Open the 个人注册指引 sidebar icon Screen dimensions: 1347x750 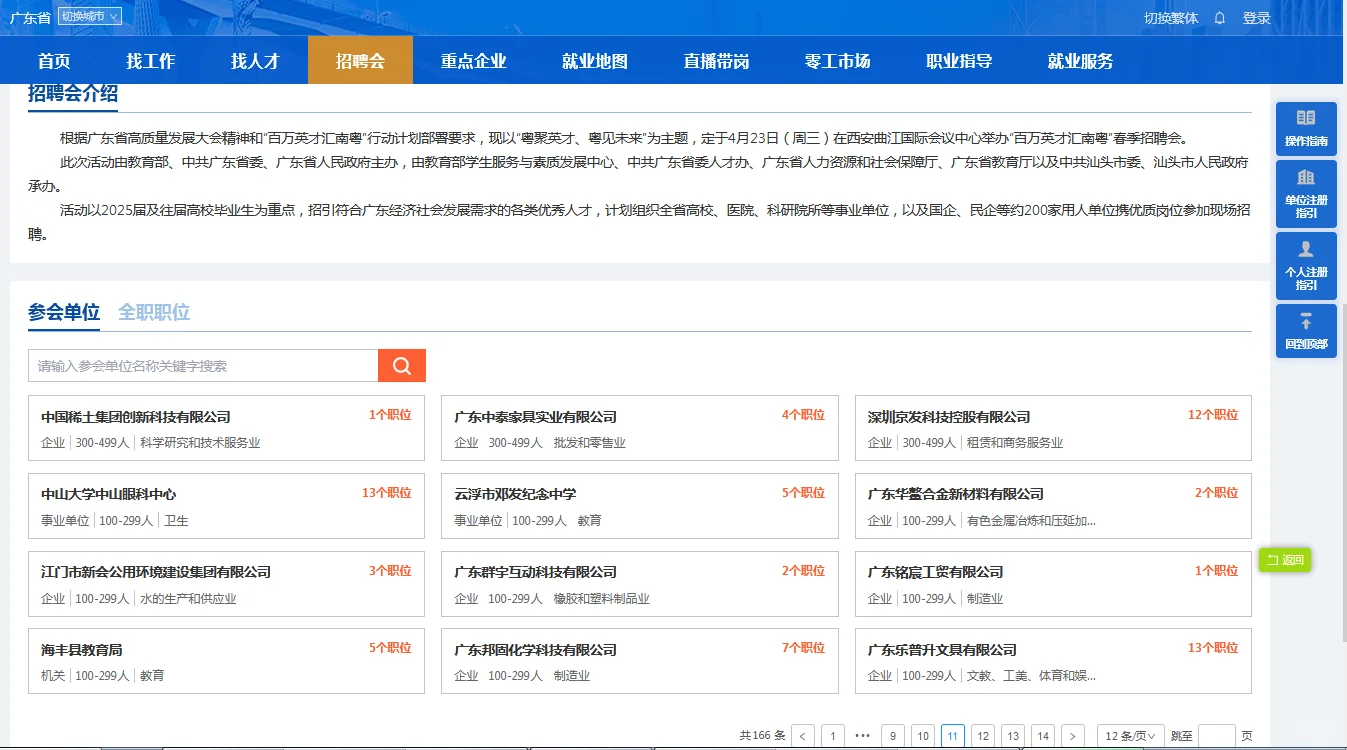tap(1306, 265)
